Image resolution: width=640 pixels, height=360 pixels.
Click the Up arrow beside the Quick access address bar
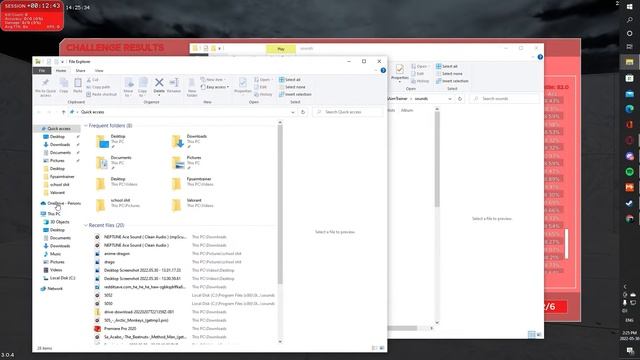[64, 112]
